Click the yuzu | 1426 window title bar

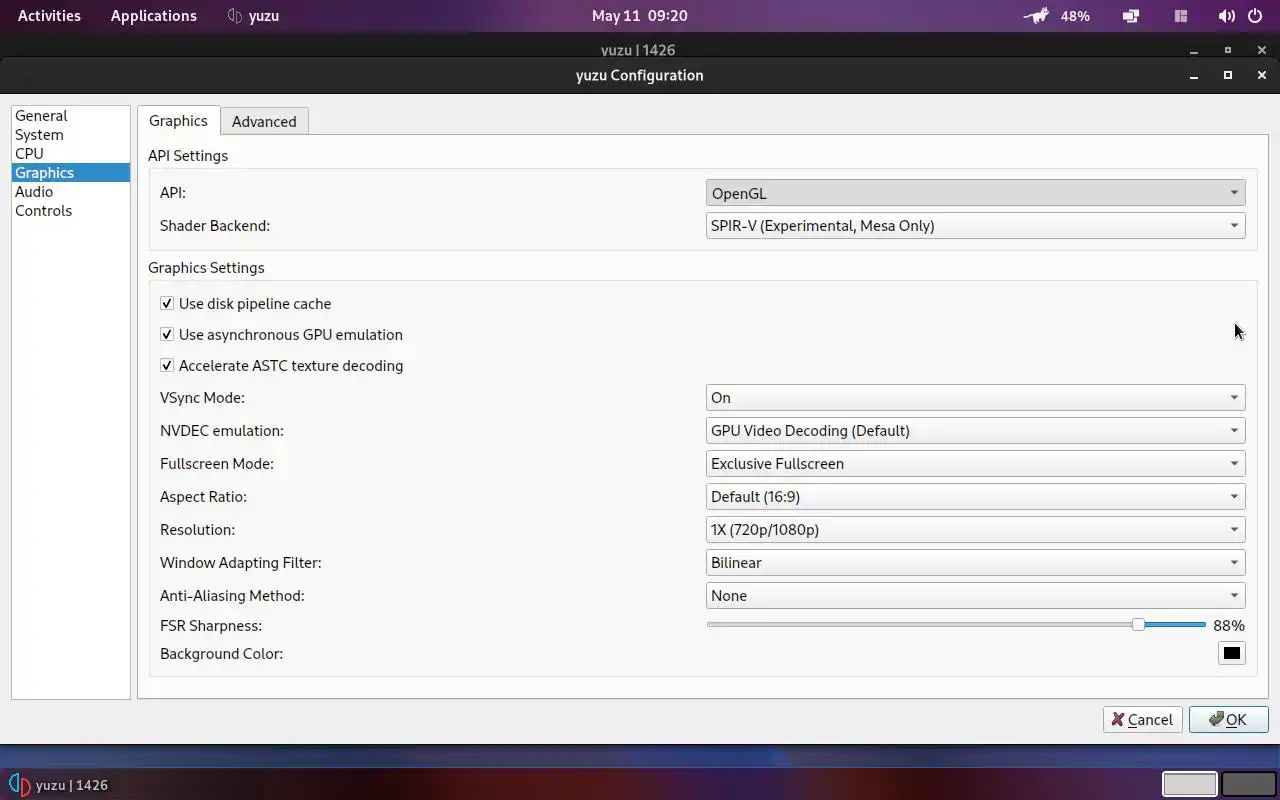640,50
